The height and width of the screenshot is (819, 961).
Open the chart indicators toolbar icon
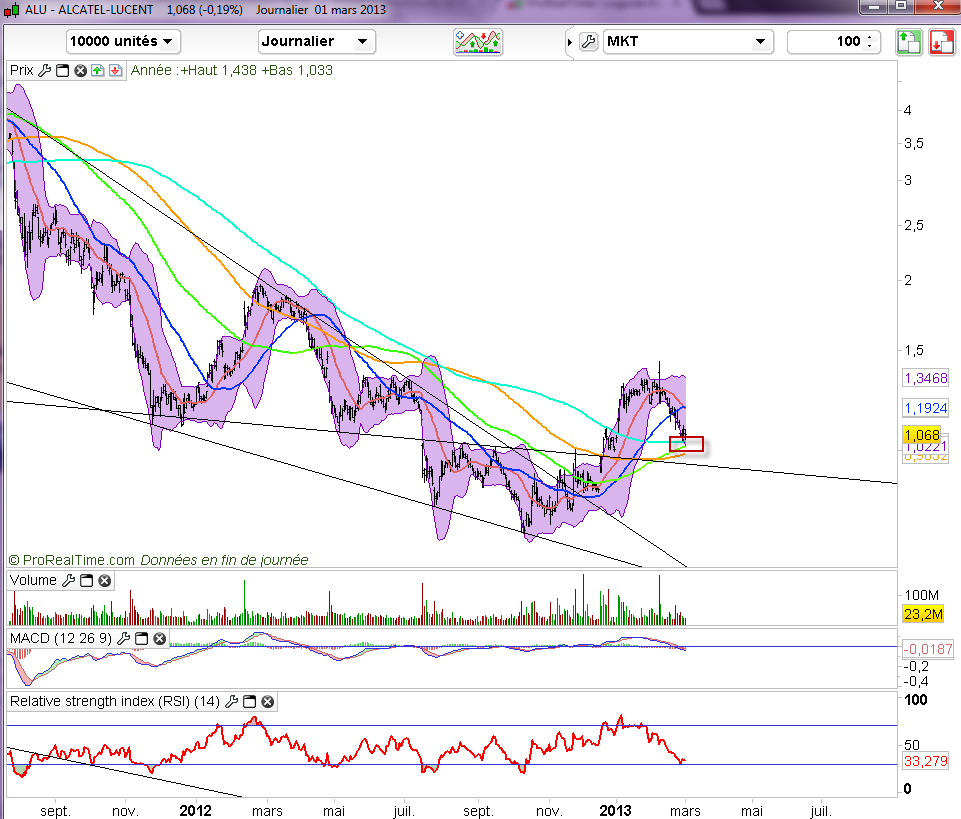478,42
